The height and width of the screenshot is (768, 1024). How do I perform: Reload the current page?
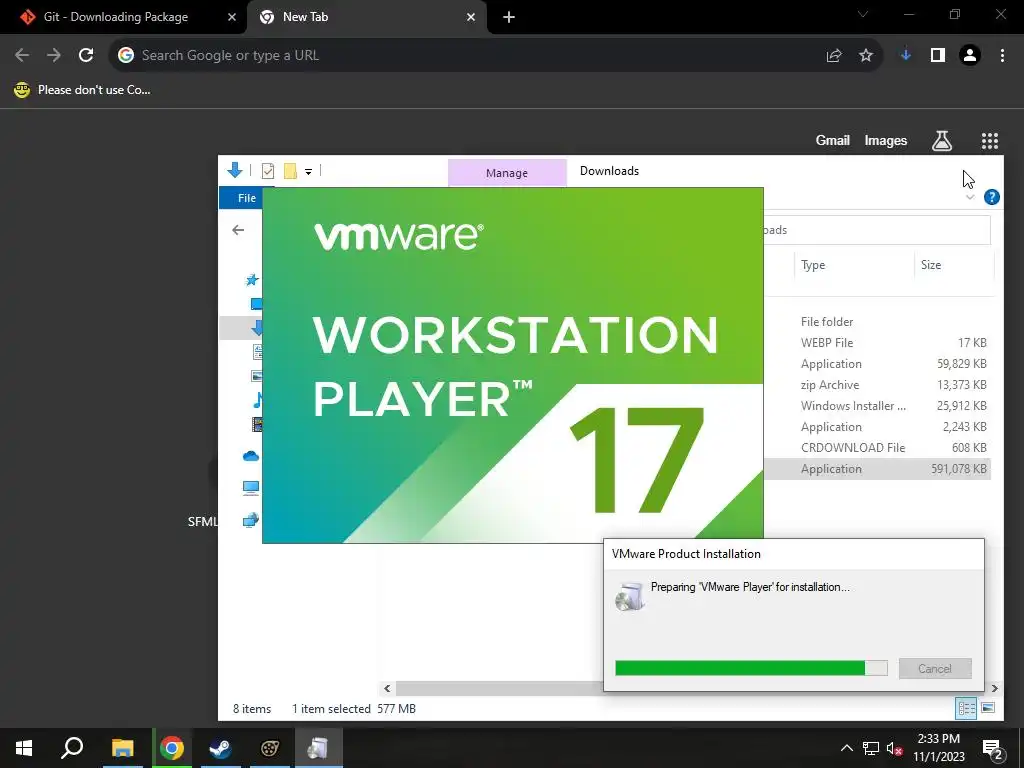coord(86,56)
